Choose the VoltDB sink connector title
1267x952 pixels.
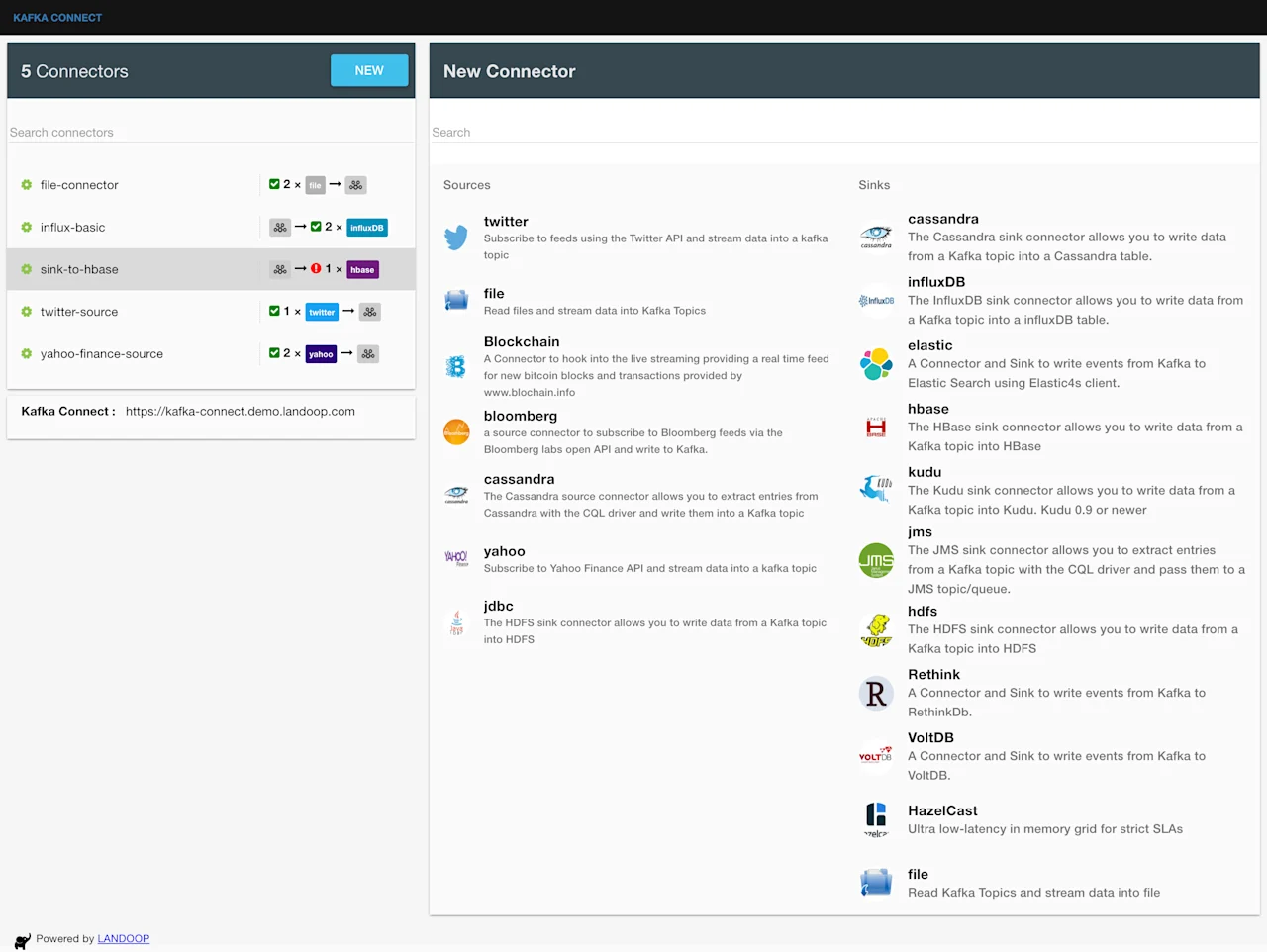coord(931,738)
